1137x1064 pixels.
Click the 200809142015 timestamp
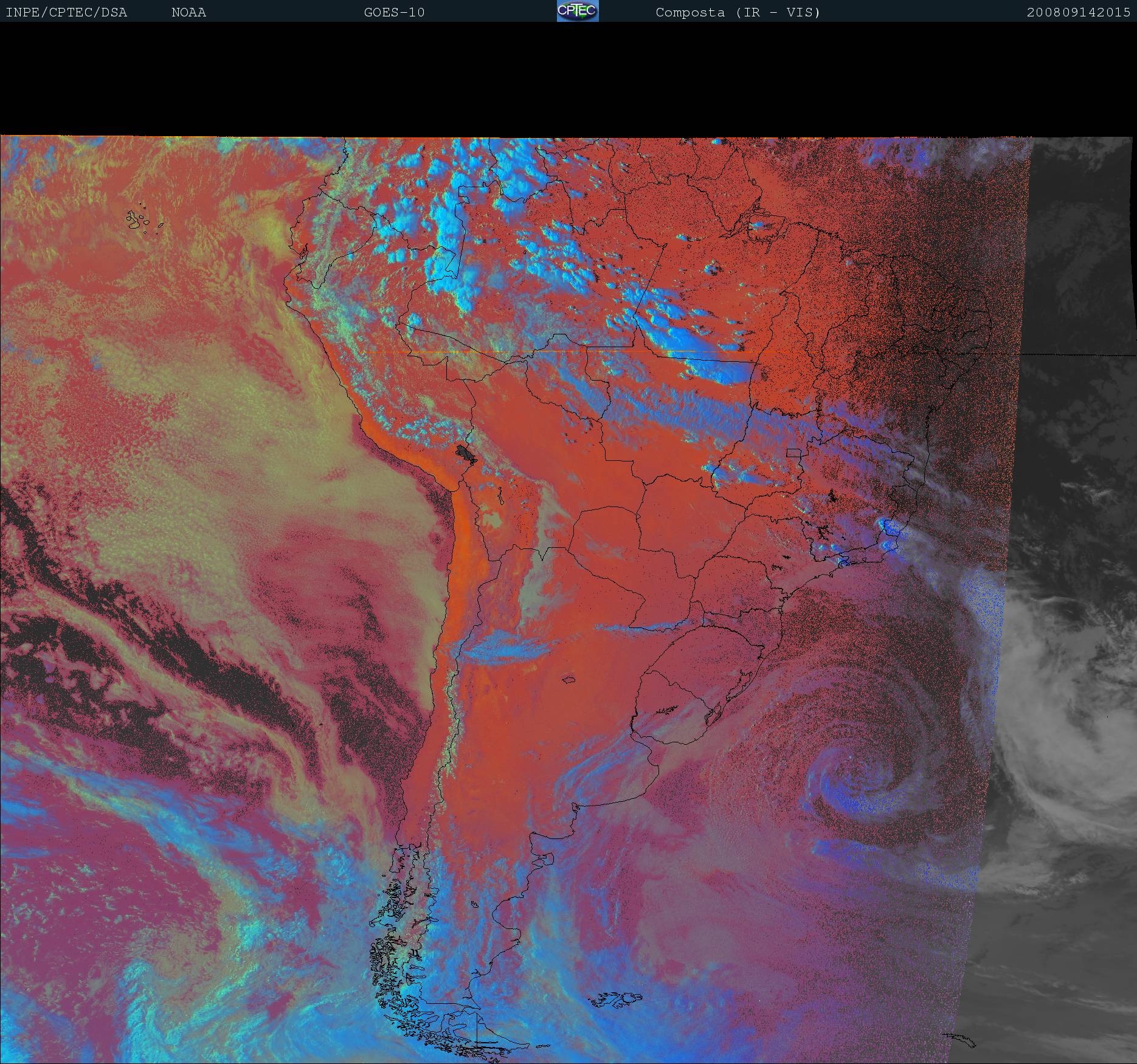click(x=1078, y=13)
